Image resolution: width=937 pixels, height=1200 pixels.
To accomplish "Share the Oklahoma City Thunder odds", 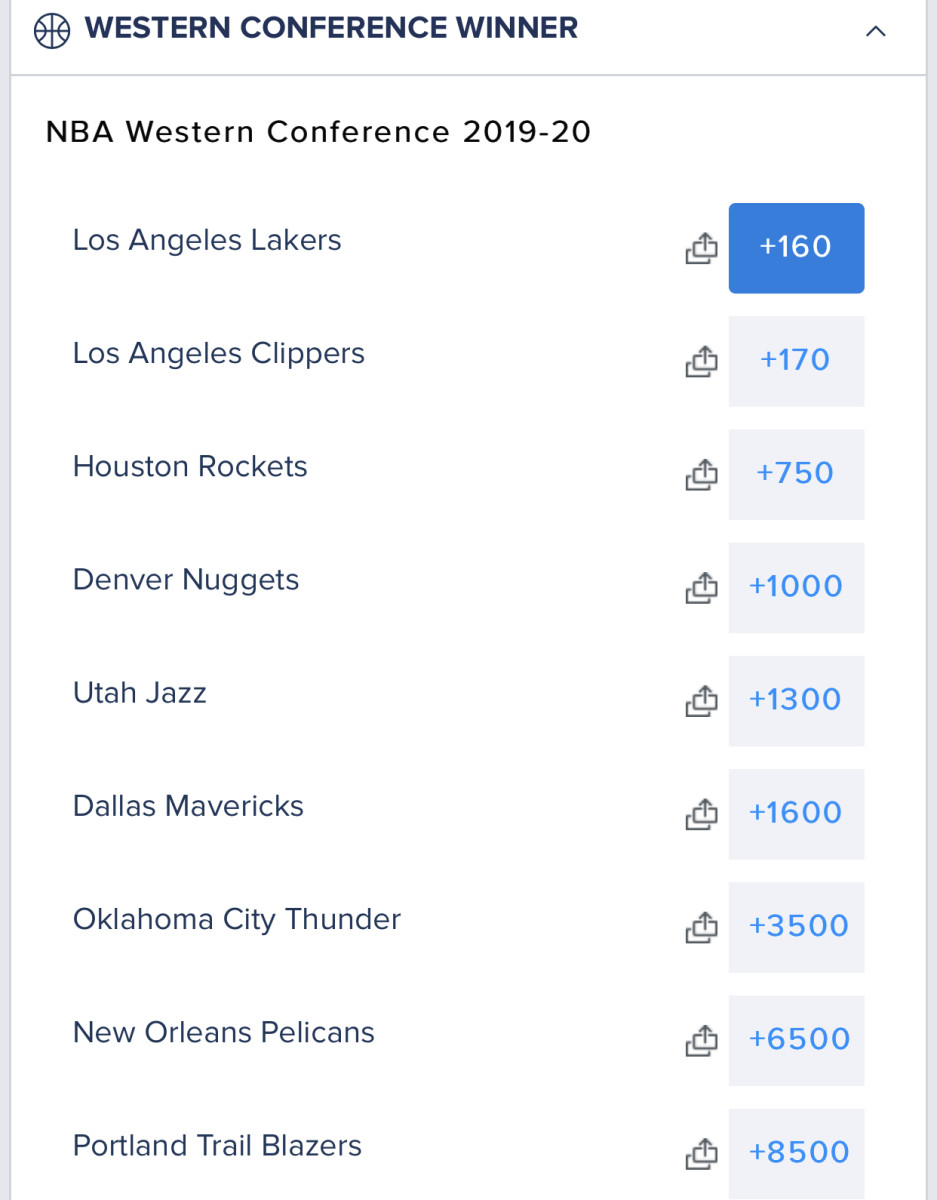I will tap(701, 926).
